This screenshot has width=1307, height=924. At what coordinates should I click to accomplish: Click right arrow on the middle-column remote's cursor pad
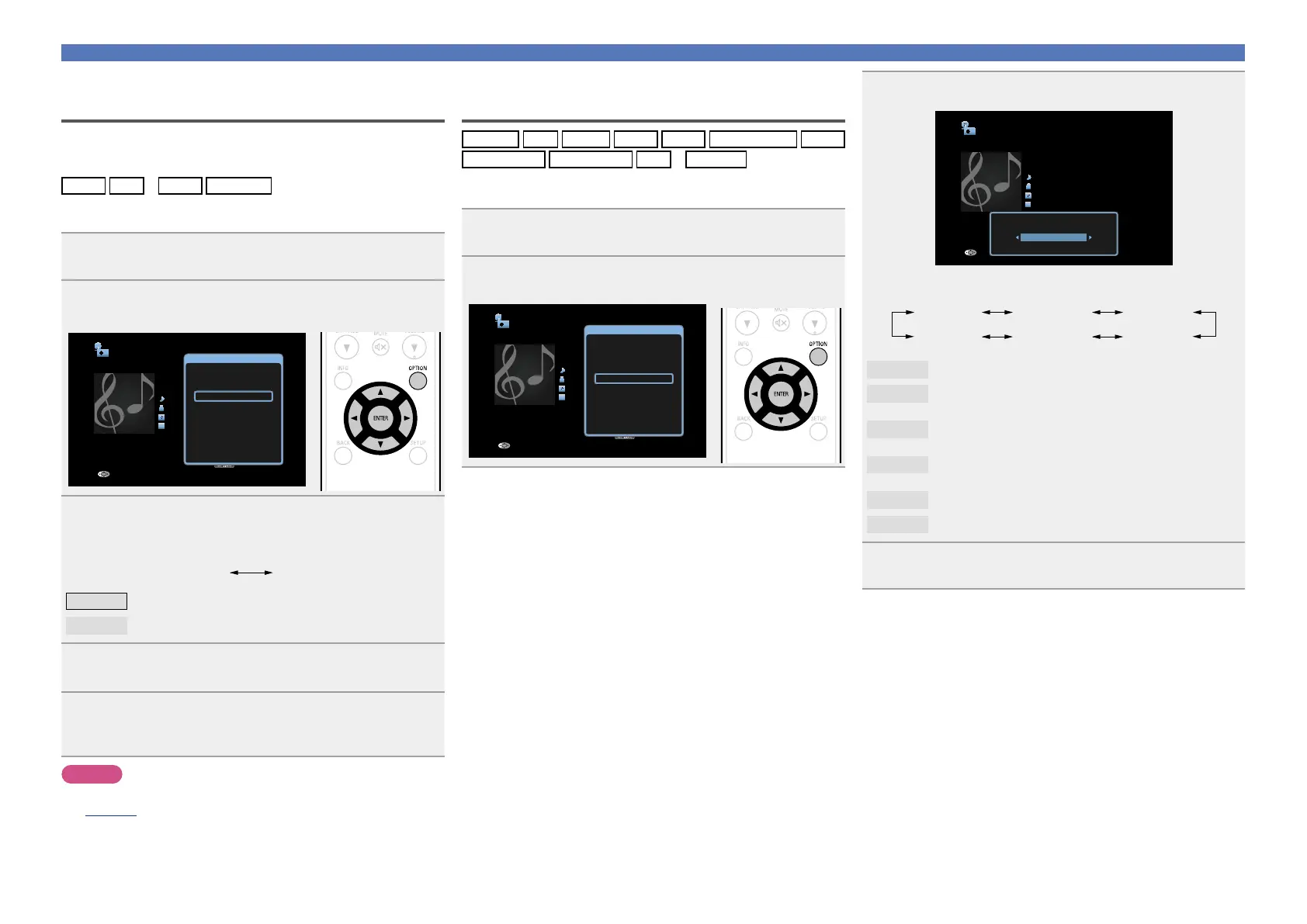click(807, 394)
